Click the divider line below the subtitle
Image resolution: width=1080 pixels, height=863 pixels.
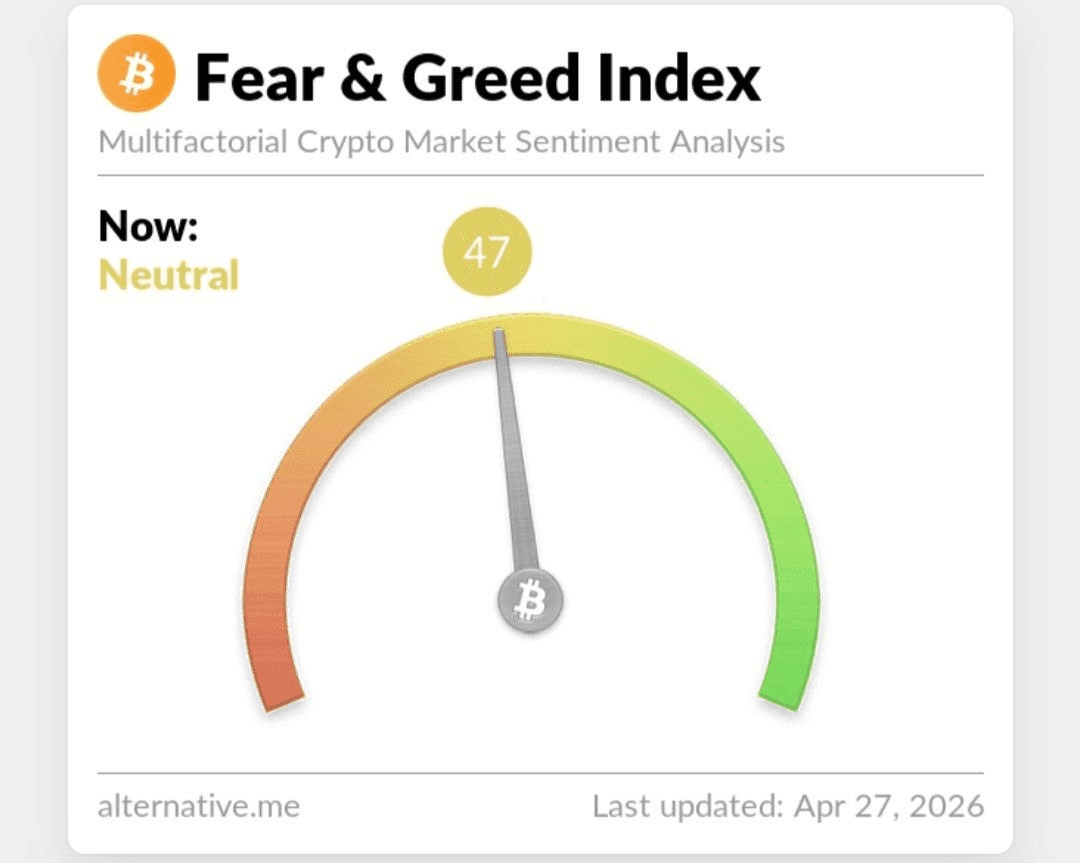(540, 175)
